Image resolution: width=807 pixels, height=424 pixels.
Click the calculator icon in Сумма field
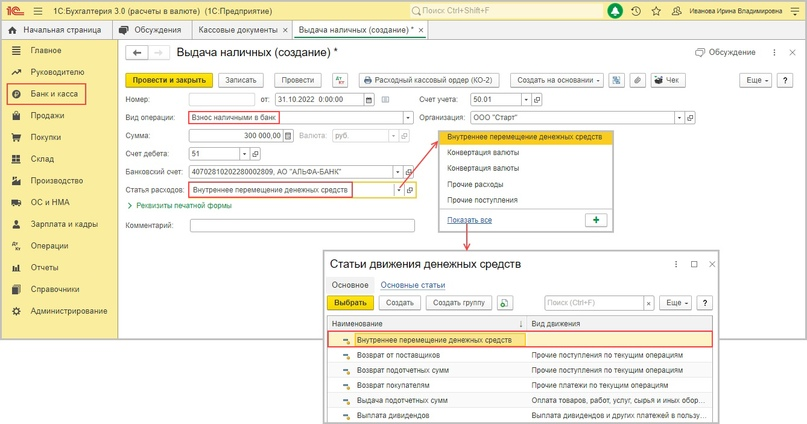coord(288,136)
